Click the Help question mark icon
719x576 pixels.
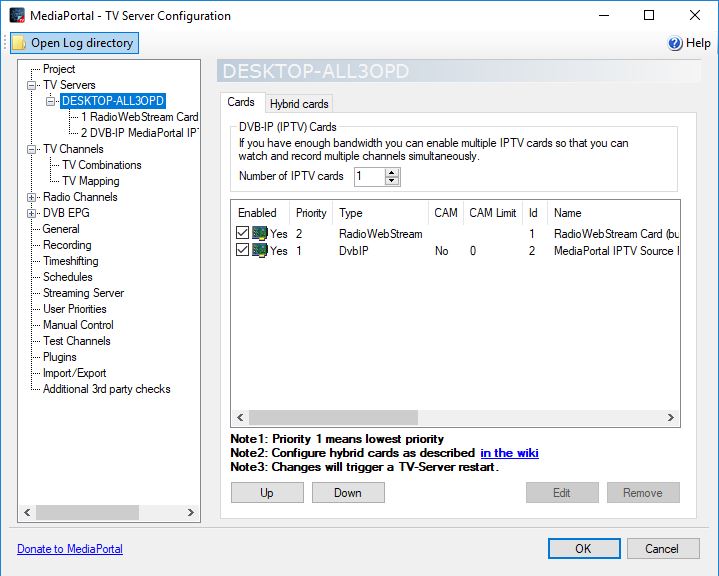point(675,43)
